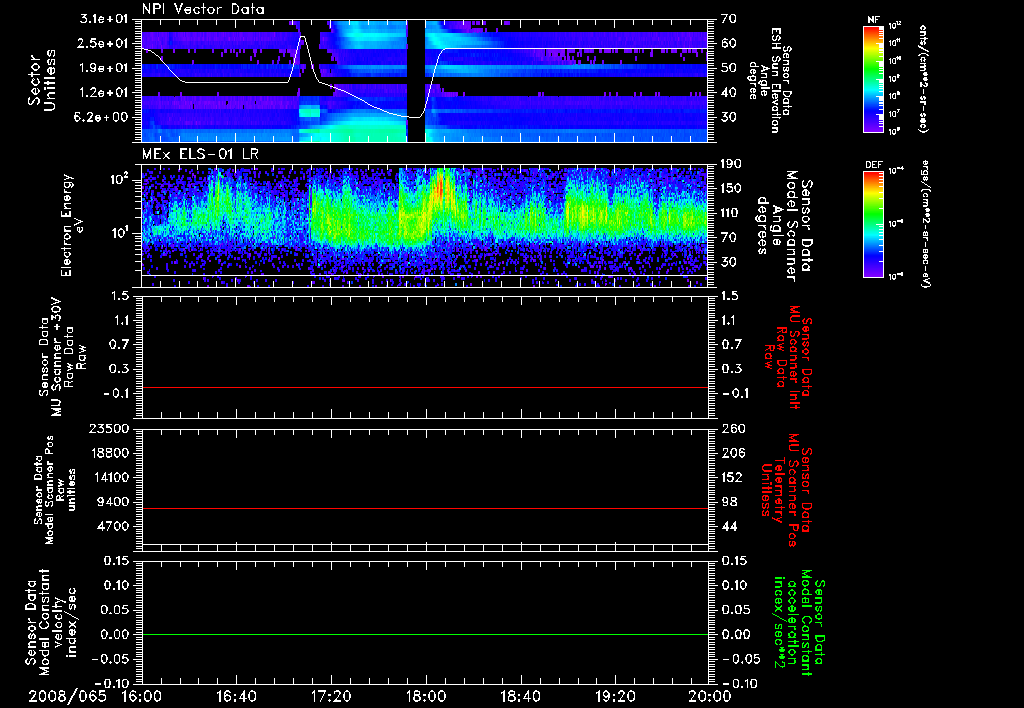Click the 16:00 time tick label
The image size is (1024, 708).
142,696
